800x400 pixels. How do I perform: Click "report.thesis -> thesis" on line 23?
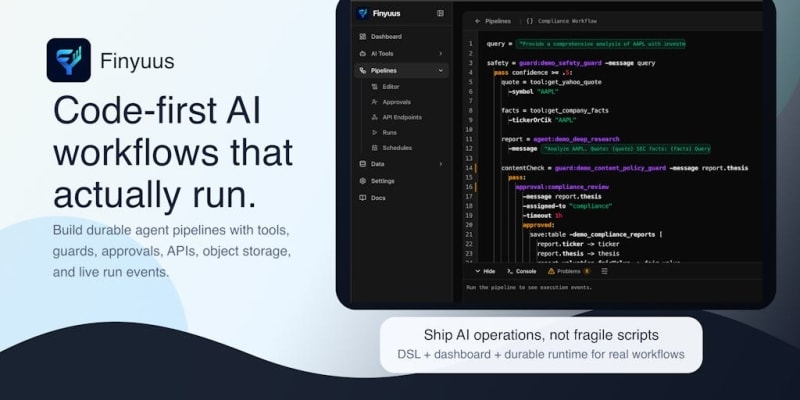(578, 254)
